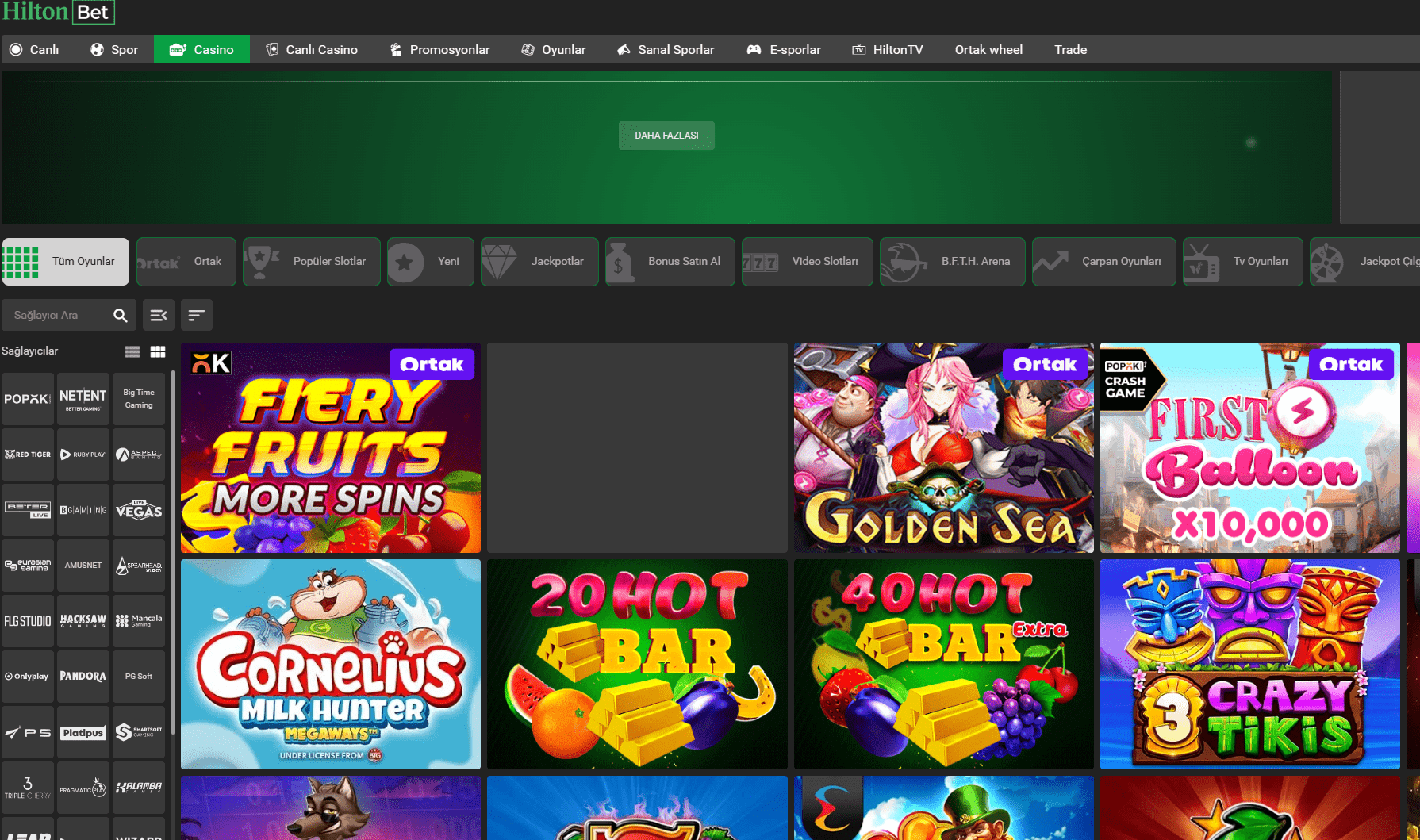Open the First Balloon crash game
Screen dimensions: 1420x840
point(1250,448)
